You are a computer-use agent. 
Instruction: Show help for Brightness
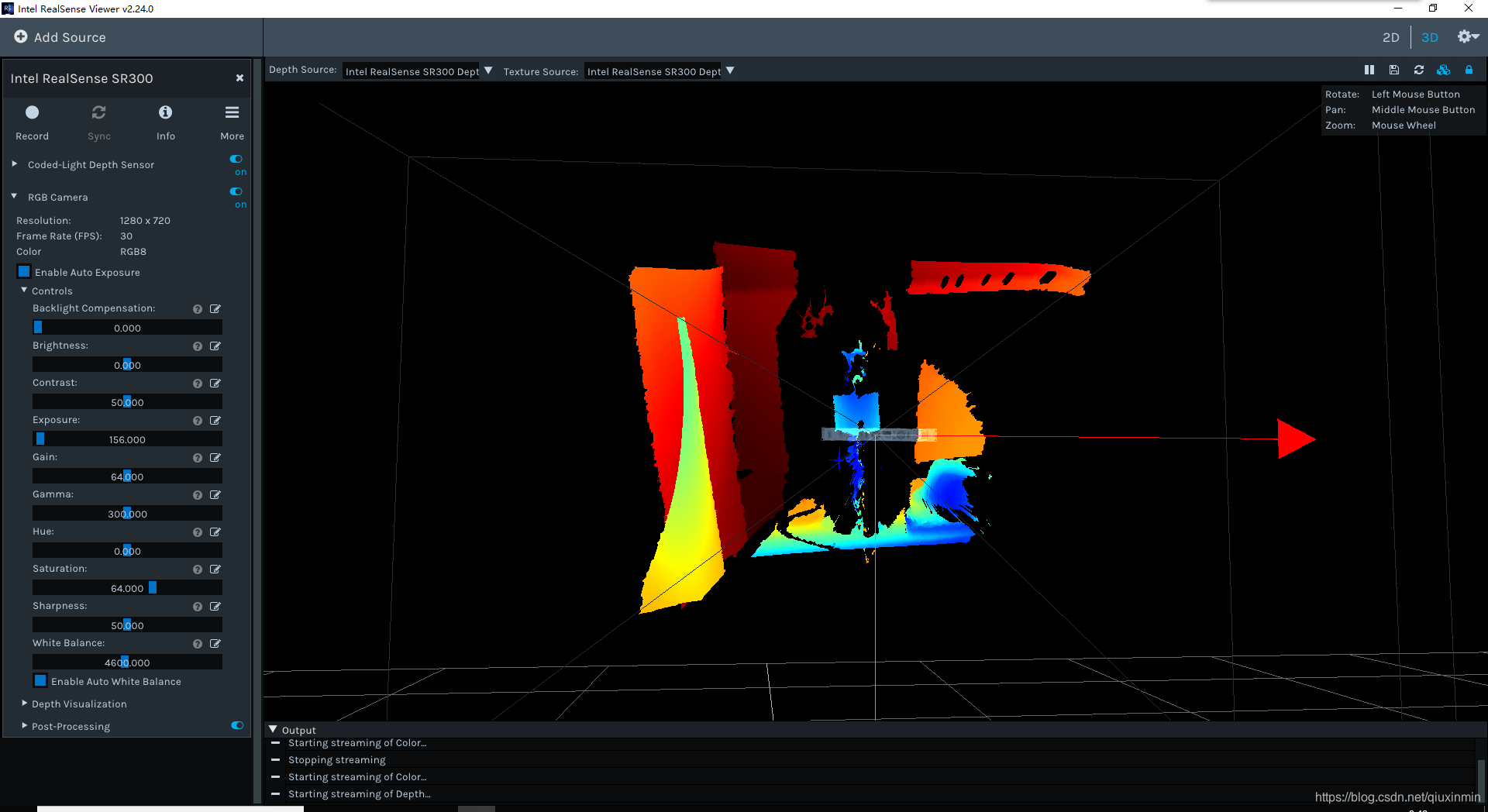(x=198, y=346)
